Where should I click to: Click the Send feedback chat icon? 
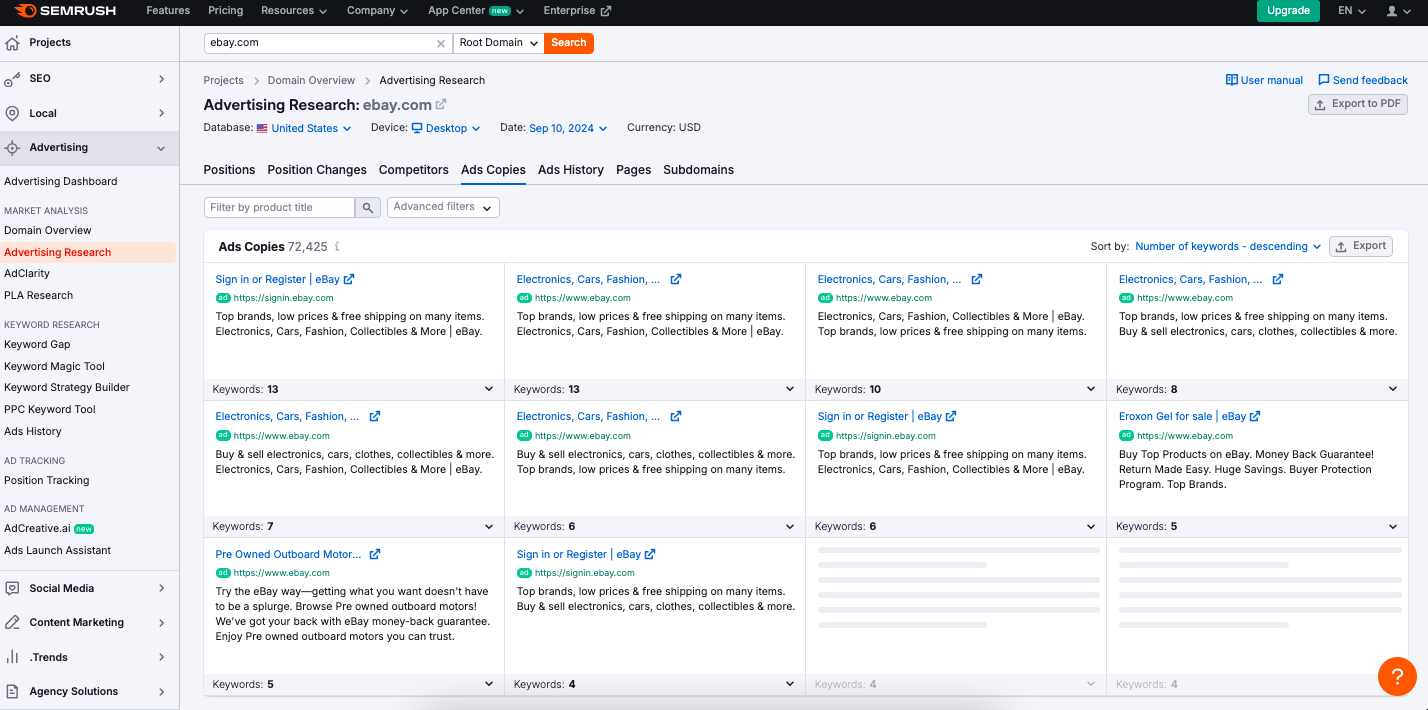pyautogui.click(x=1324, y=80)
